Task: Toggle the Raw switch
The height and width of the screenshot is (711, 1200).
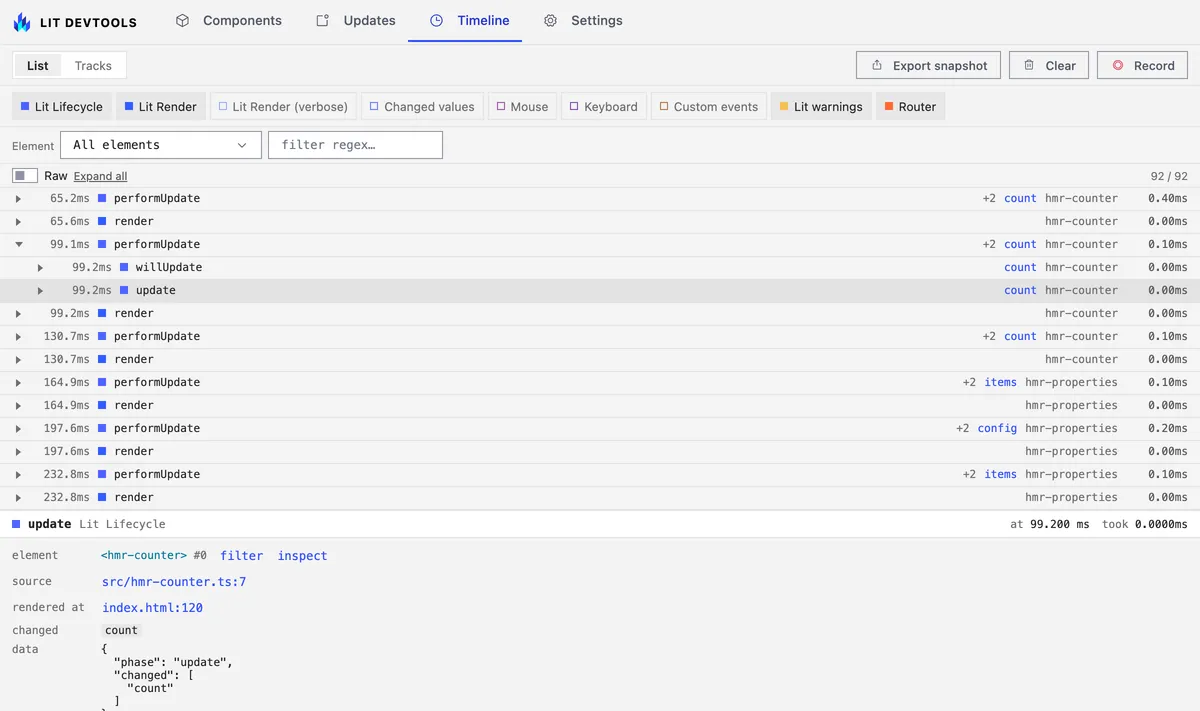Action: (x=25, y=175)
